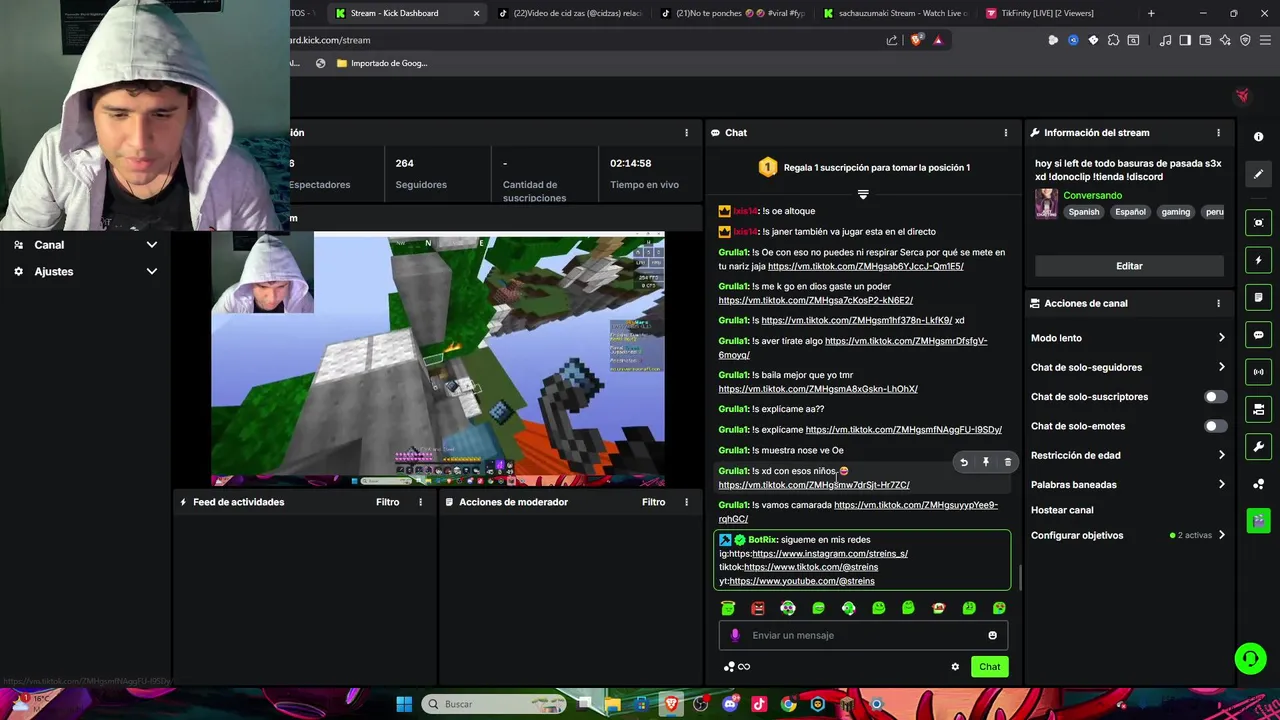Click the lightning bolt icon in right sidebar

pyautogui.click(x=1259, y=260)
